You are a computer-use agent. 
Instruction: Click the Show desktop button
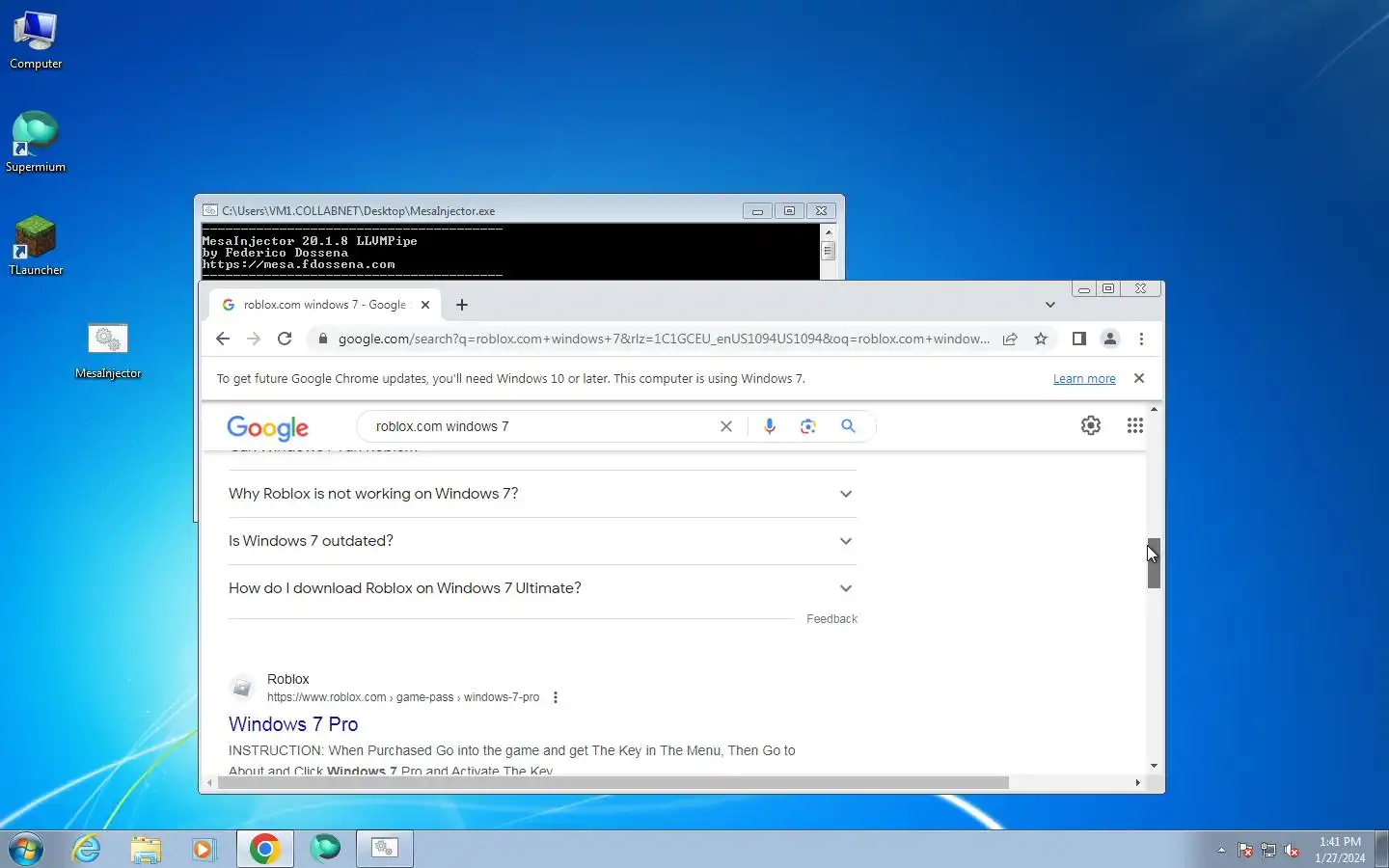[x=1381, y=849]
